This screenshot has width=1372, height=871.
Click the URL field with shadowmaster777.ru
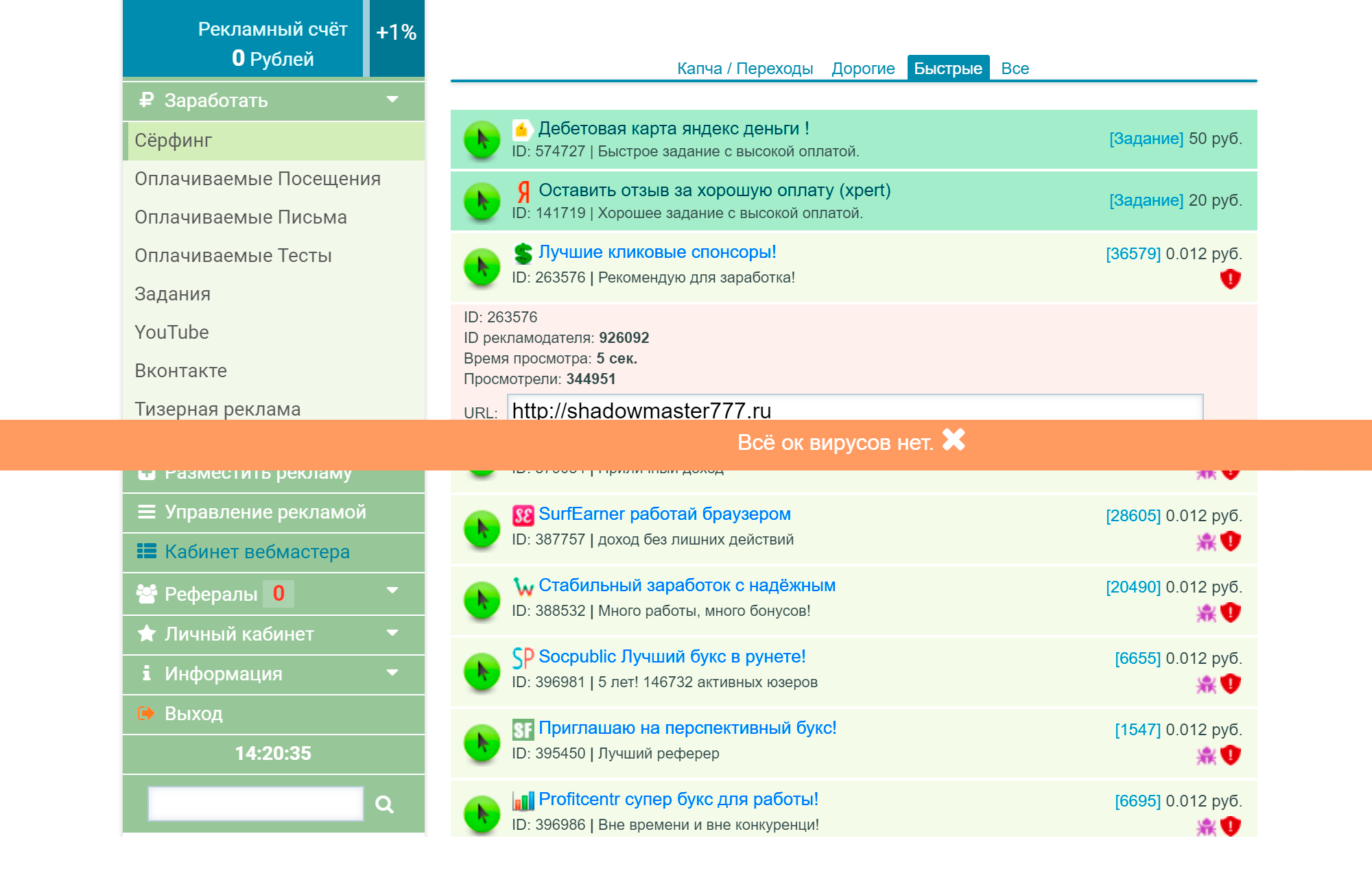(x=855, y=407)
